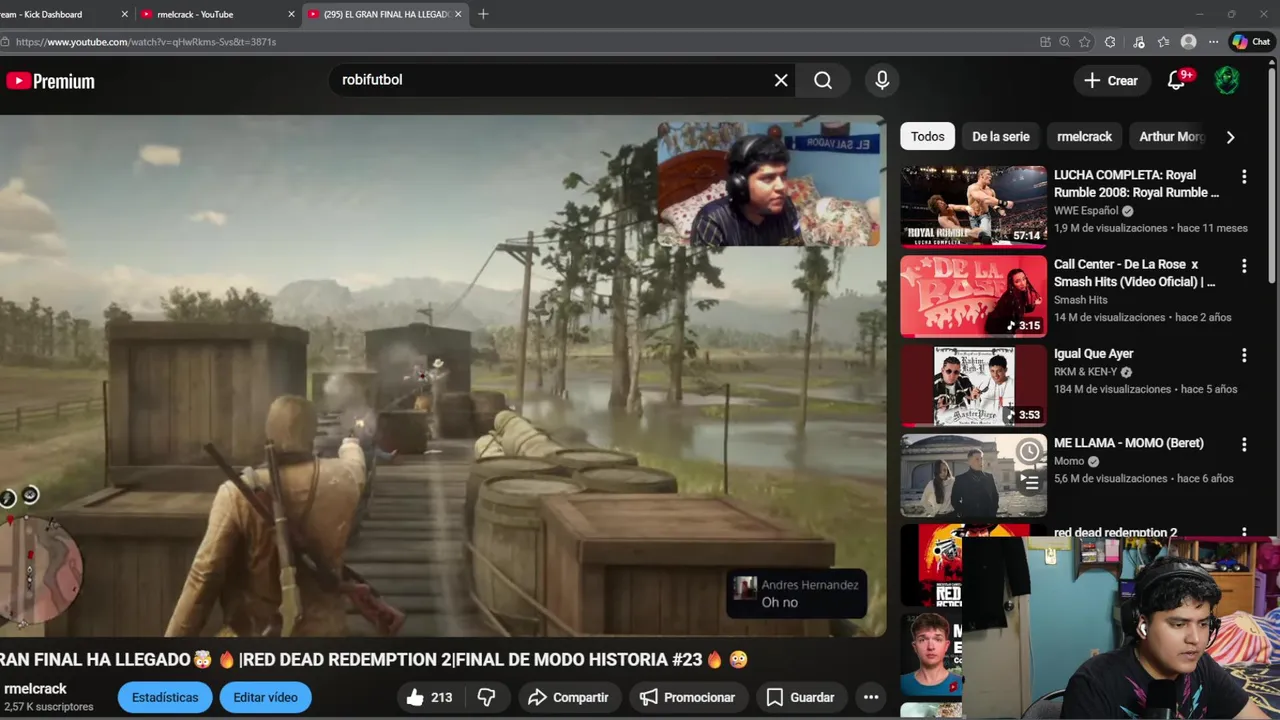Open the "red dead redemption 2" suggested title
Viewport: 1280px width, 720px height.
[x=1115, y=532]
